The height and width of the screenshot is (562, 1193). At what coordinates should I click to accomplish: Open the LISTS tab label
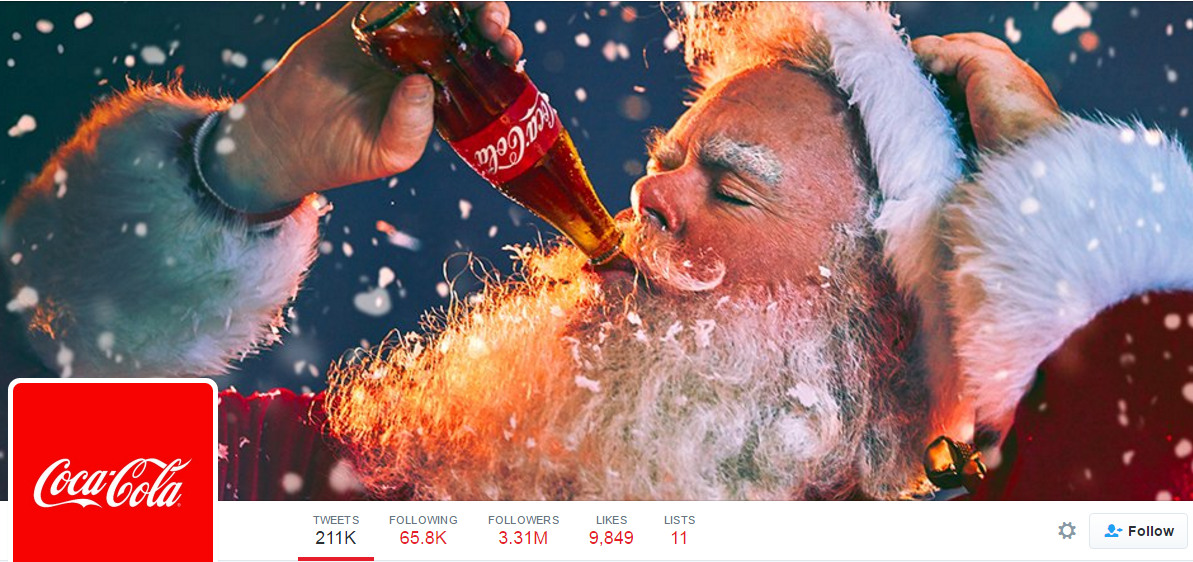click(x=679, y=520)
